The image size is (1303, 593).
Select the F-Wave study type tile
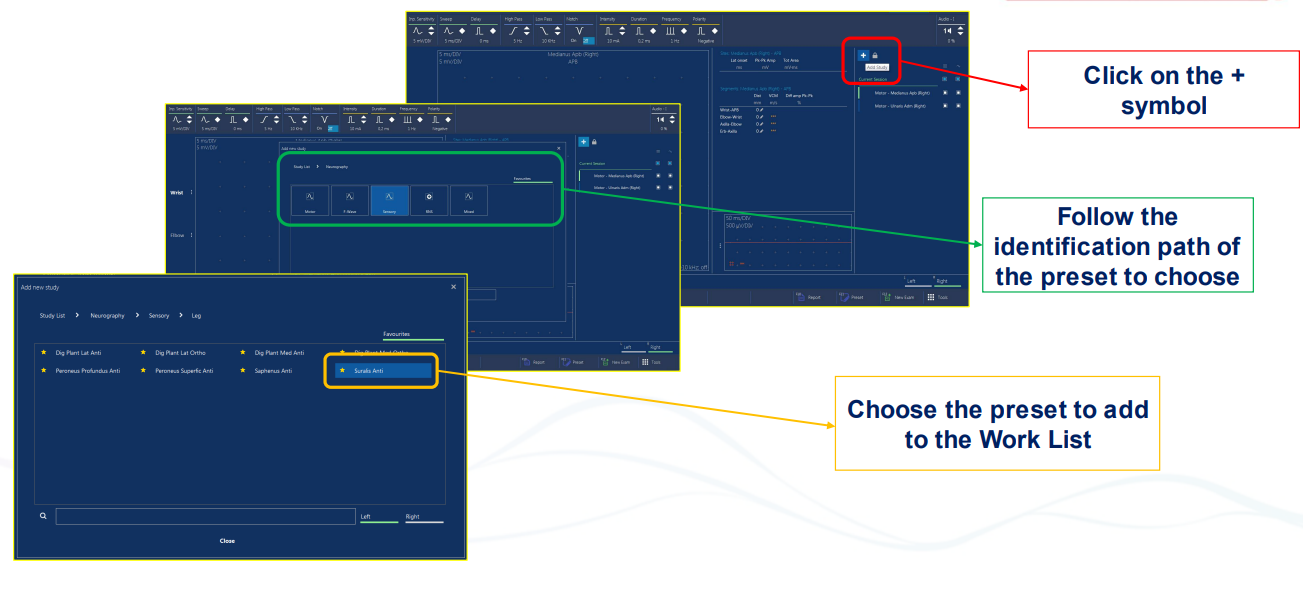click(x=350, y=200)
